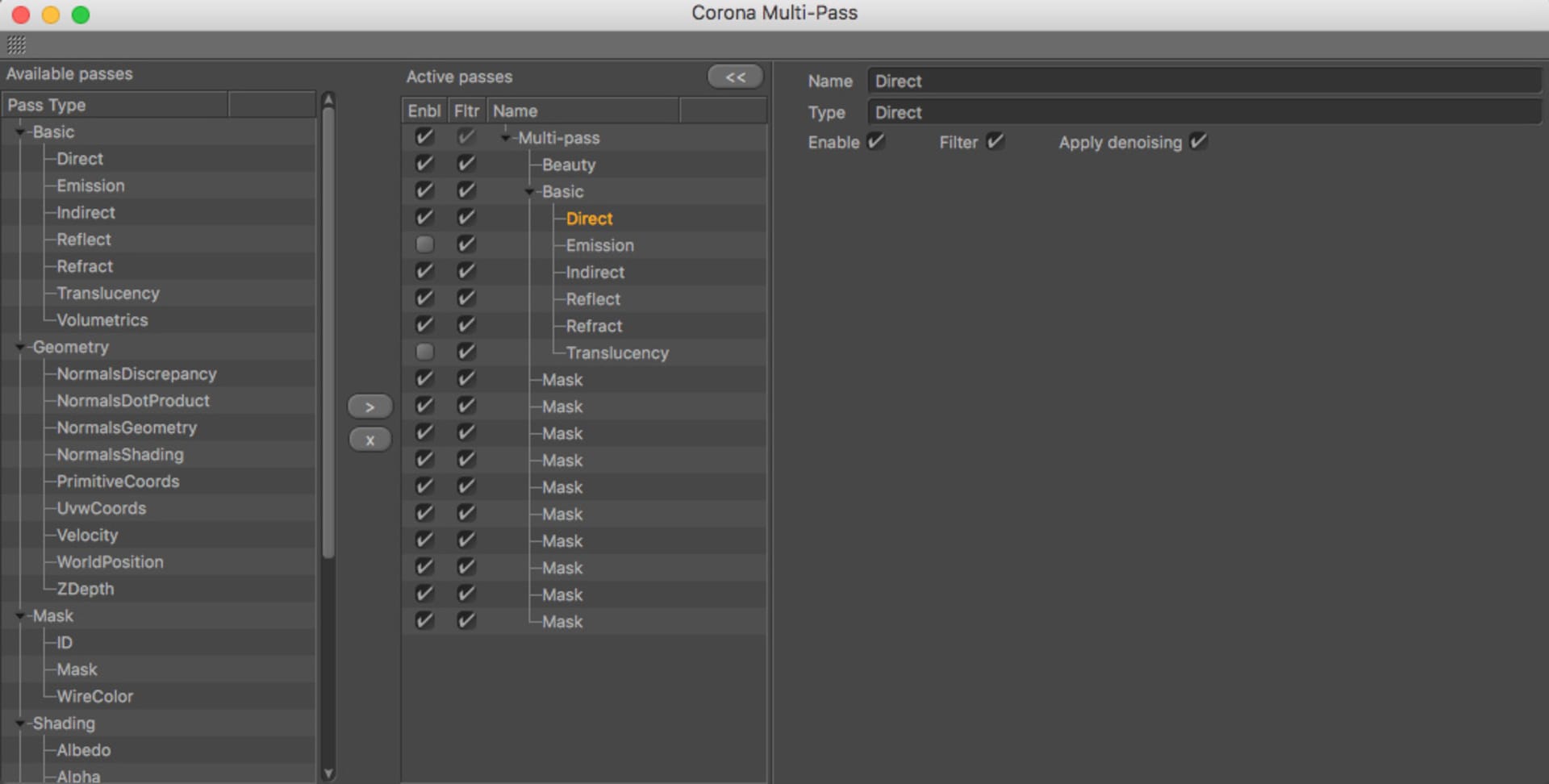Toggle enable checkbox for Indirect active pass
Image resolution: width=1549 pixels, height=784 pixels.
(424, 271)
